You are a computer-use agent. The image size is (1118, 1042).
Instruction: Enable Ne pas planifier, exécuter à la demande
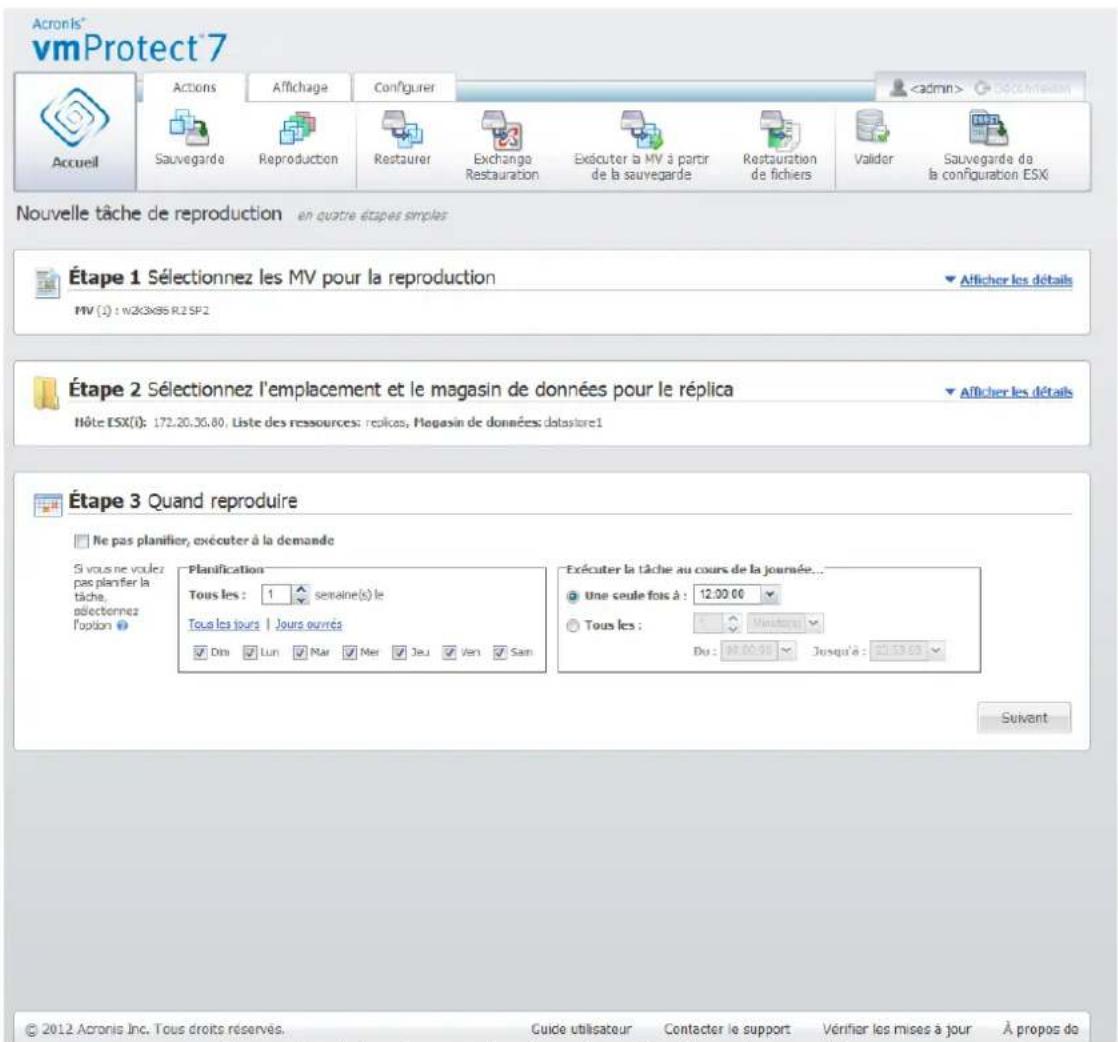tap(81, 541)
